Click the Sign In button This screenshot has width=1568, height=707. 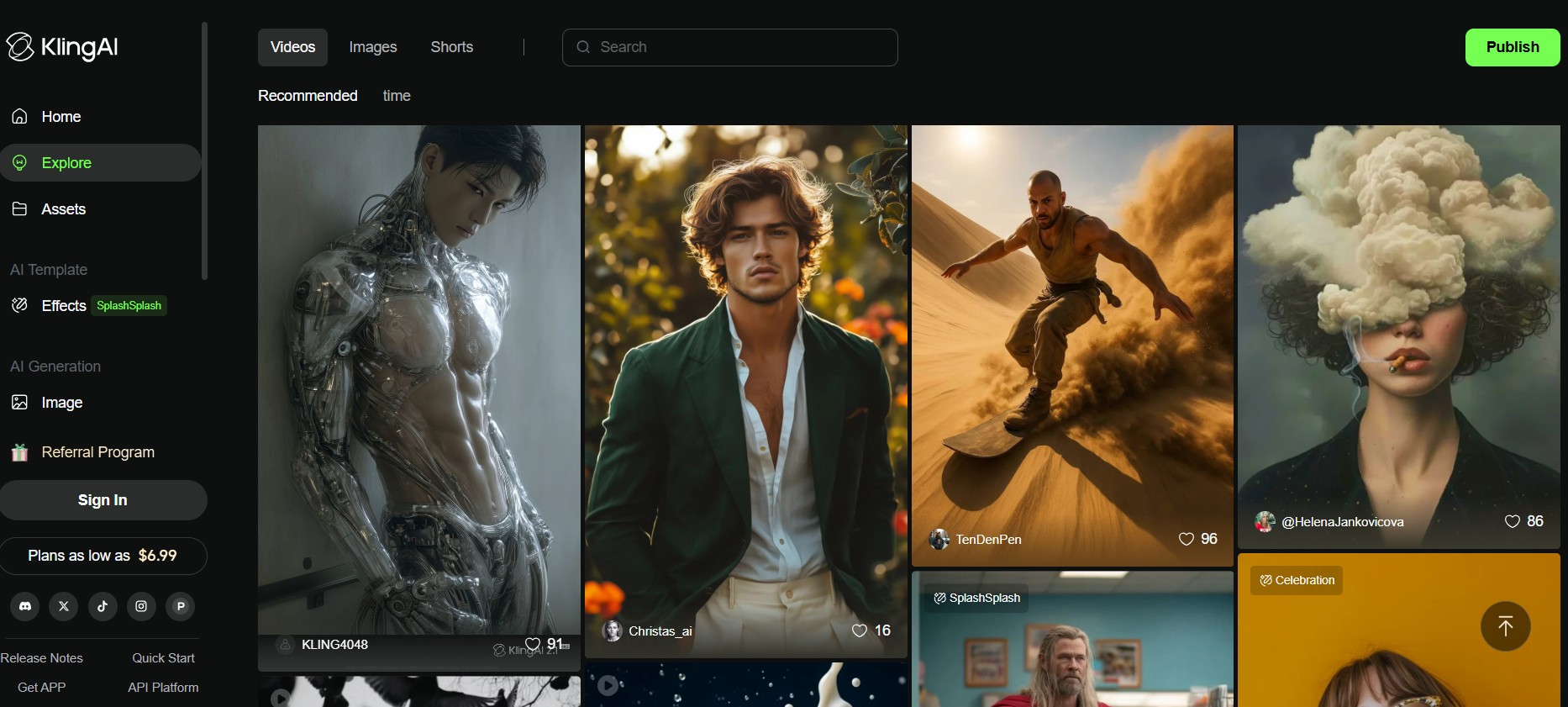tap(103, 500)
